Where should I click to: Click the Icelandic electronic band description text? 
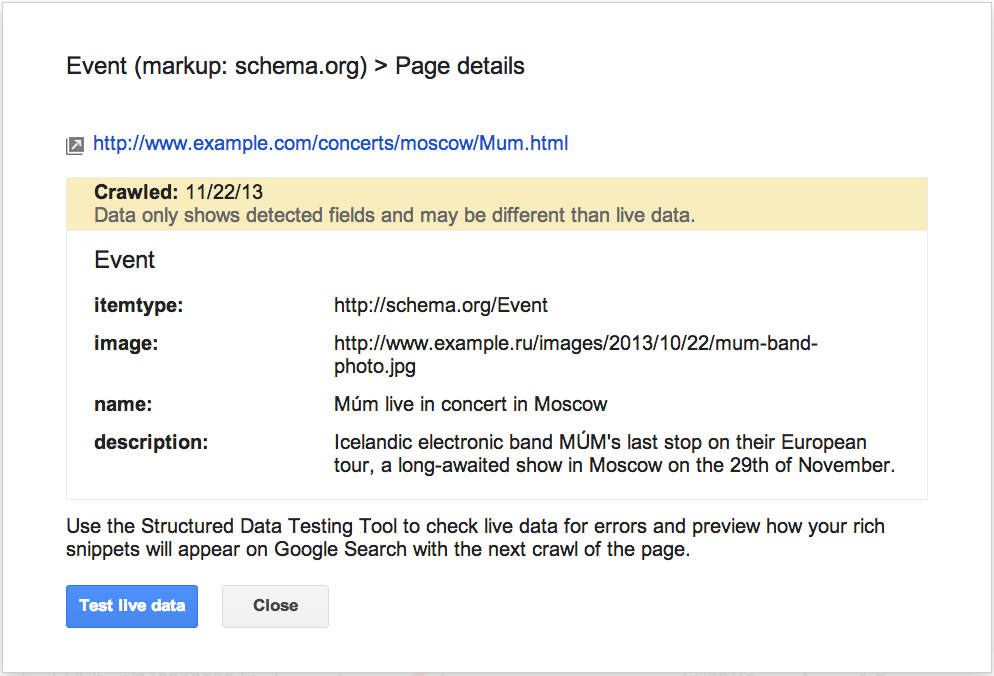[612, 453]
